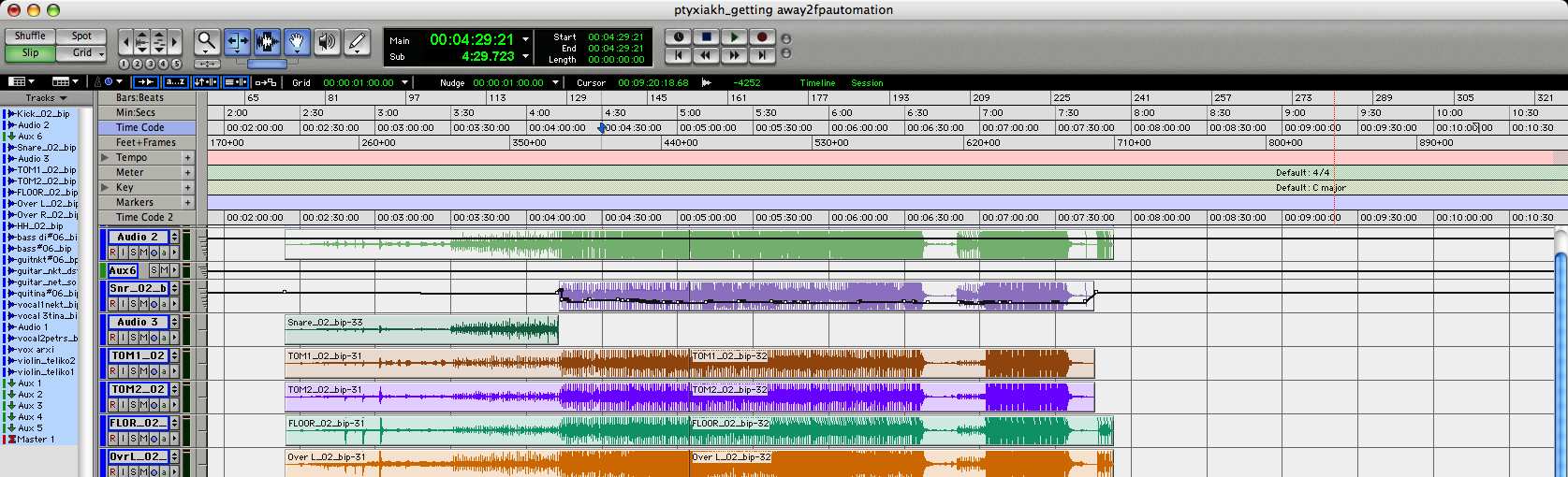Image resolution: width=1568 pixels, height=477 pixels.
Task: Click the audio waveform vertical zoom button
Action: [x=141, y=42]
